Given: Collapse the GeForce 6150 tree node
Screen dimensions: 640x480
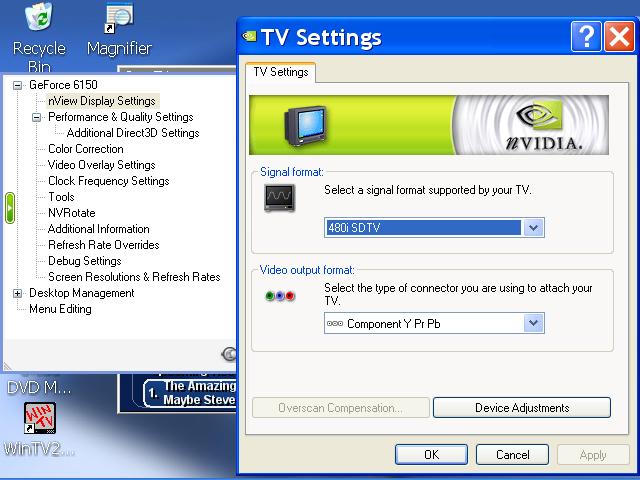Looking at the screenshot, I should click(17, 85).
